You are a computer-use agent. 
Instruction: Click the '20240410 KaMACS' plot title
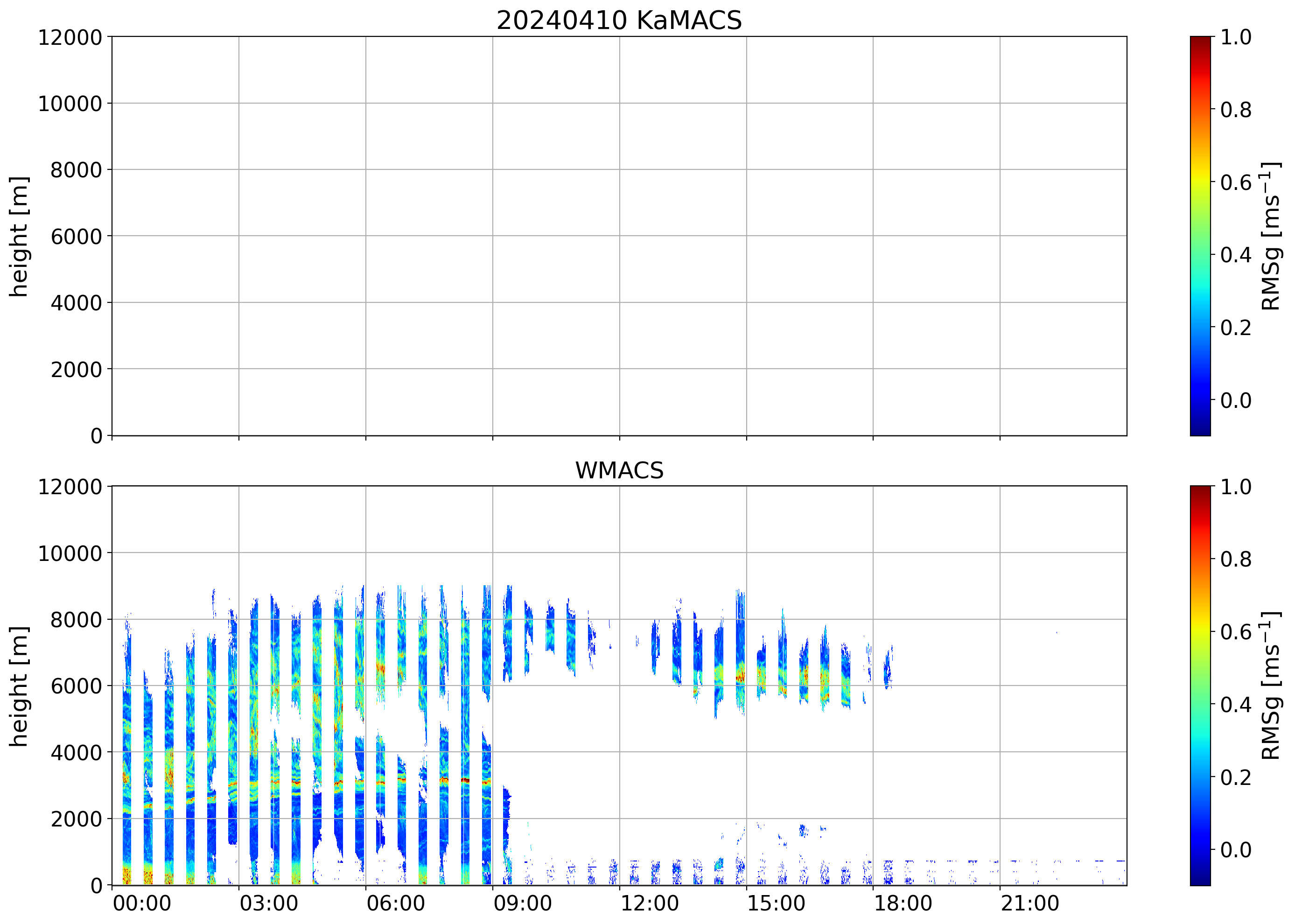coord(619,21)
